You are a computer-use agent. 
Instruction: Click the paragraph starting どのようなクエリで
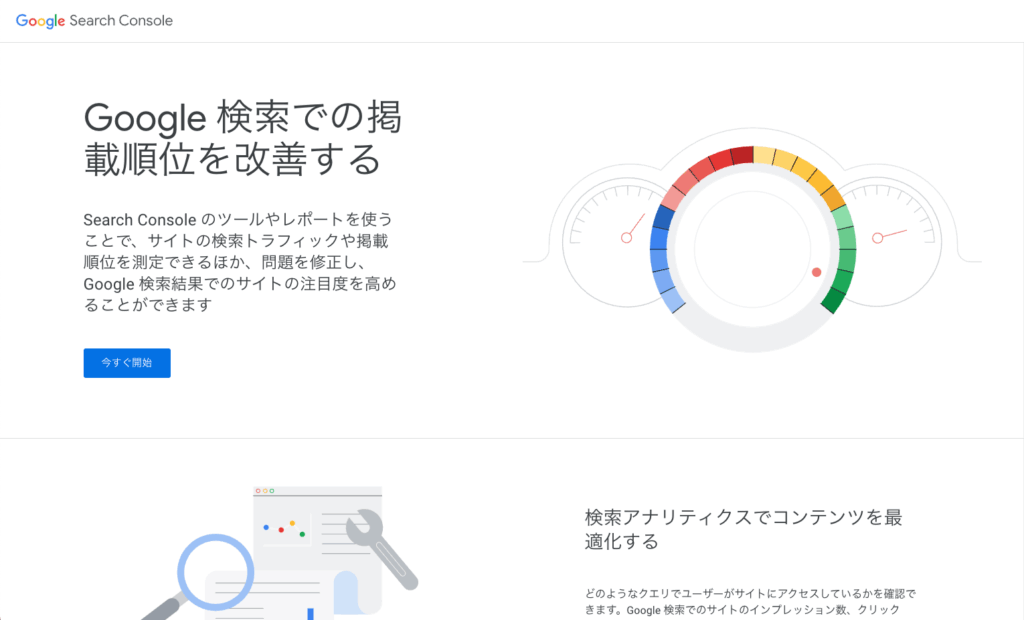coord(750,602)
